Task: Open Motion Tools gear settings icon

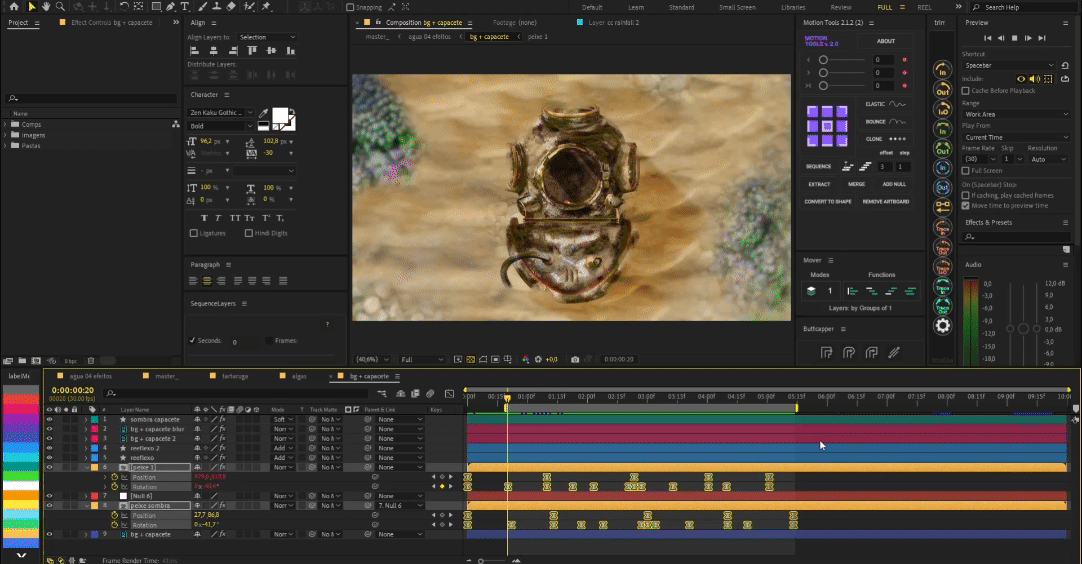Action: coord(942,325)
